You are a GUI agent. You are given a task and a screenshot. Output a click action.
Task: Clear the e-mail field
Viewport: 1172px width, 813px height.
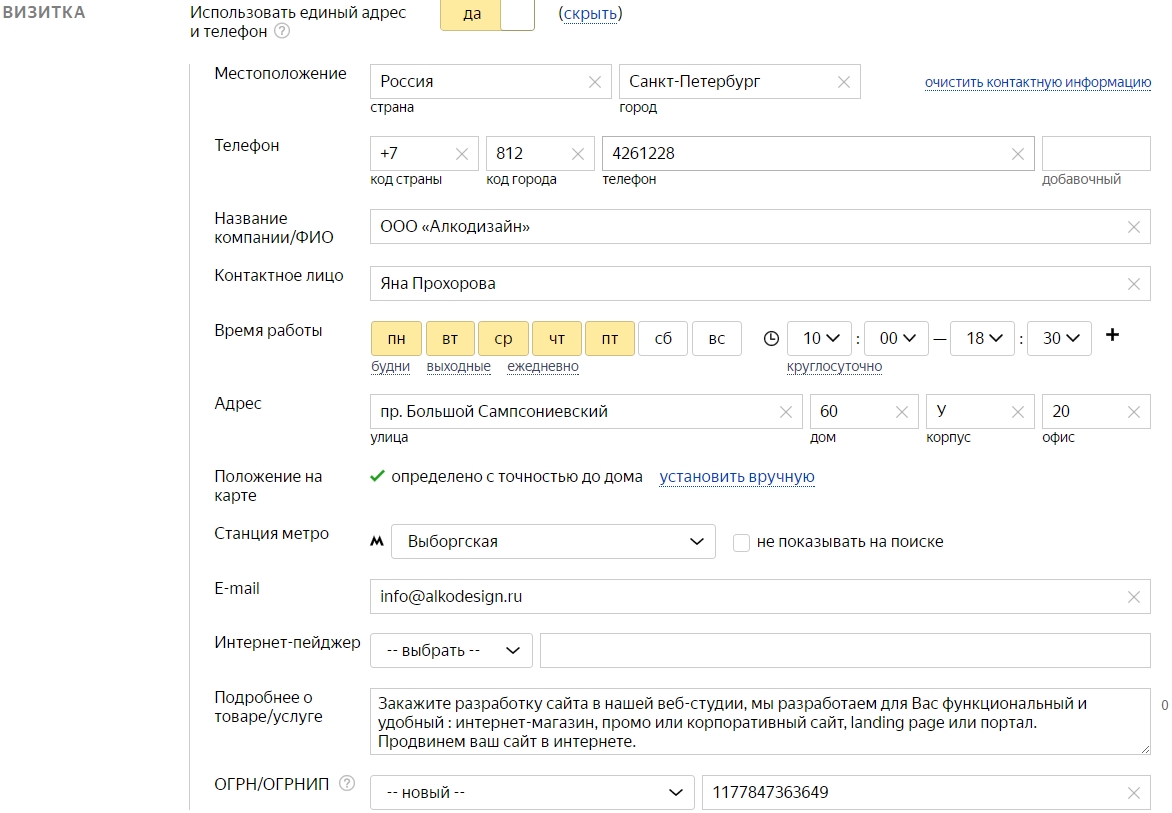click(x=1134, y=597)
